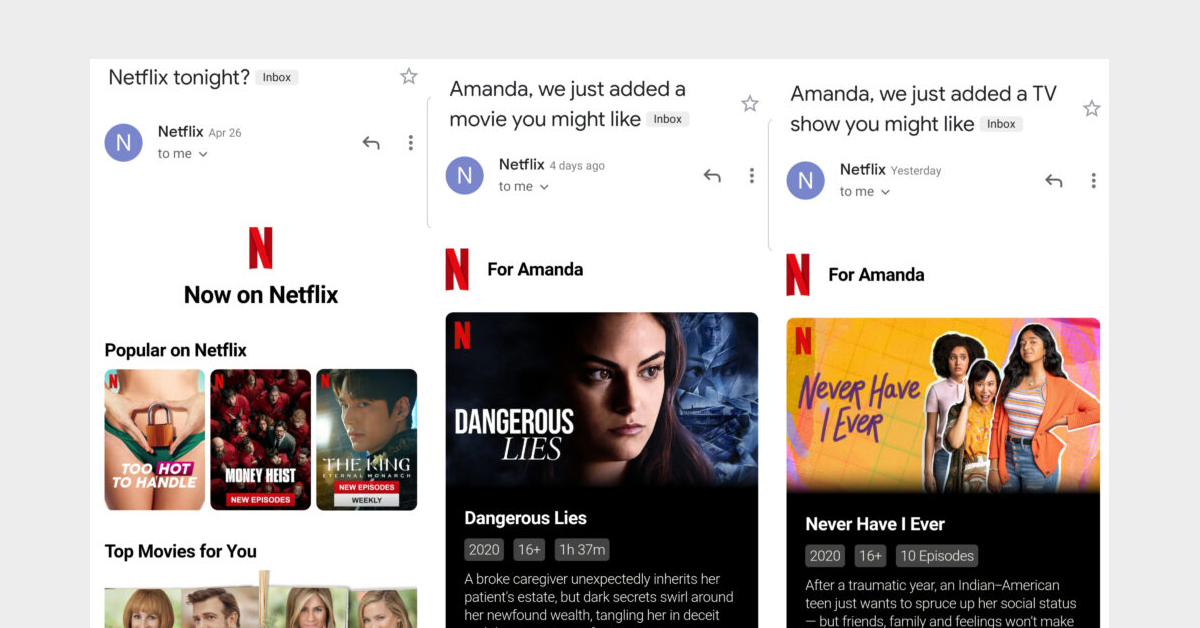Click Inbox label on 'show you might like' email
1200x628 pixels.
pyautogui.click(x=1001, y=124)
